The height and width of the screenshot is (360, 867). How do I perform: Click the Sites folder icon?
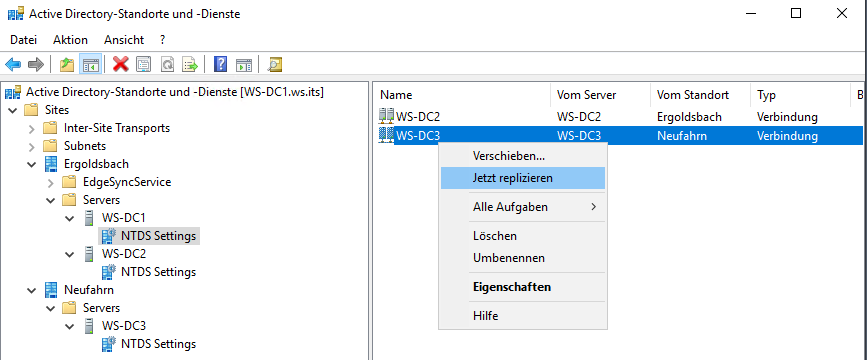[32, 110]
